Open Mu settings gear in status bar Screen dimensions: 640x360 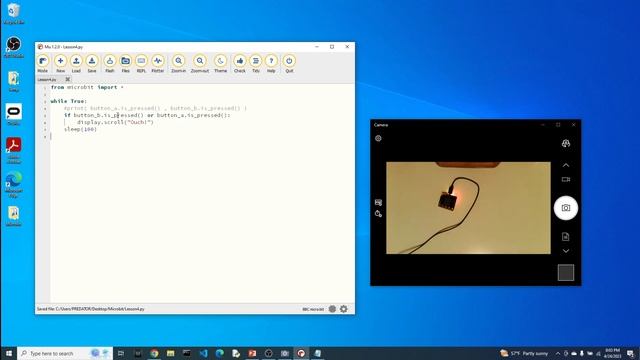[x=344, y=309]
